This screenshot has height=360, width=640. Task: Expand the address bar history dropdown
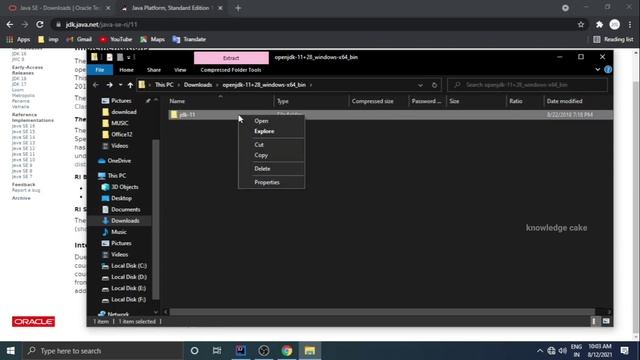click(420, 85)
